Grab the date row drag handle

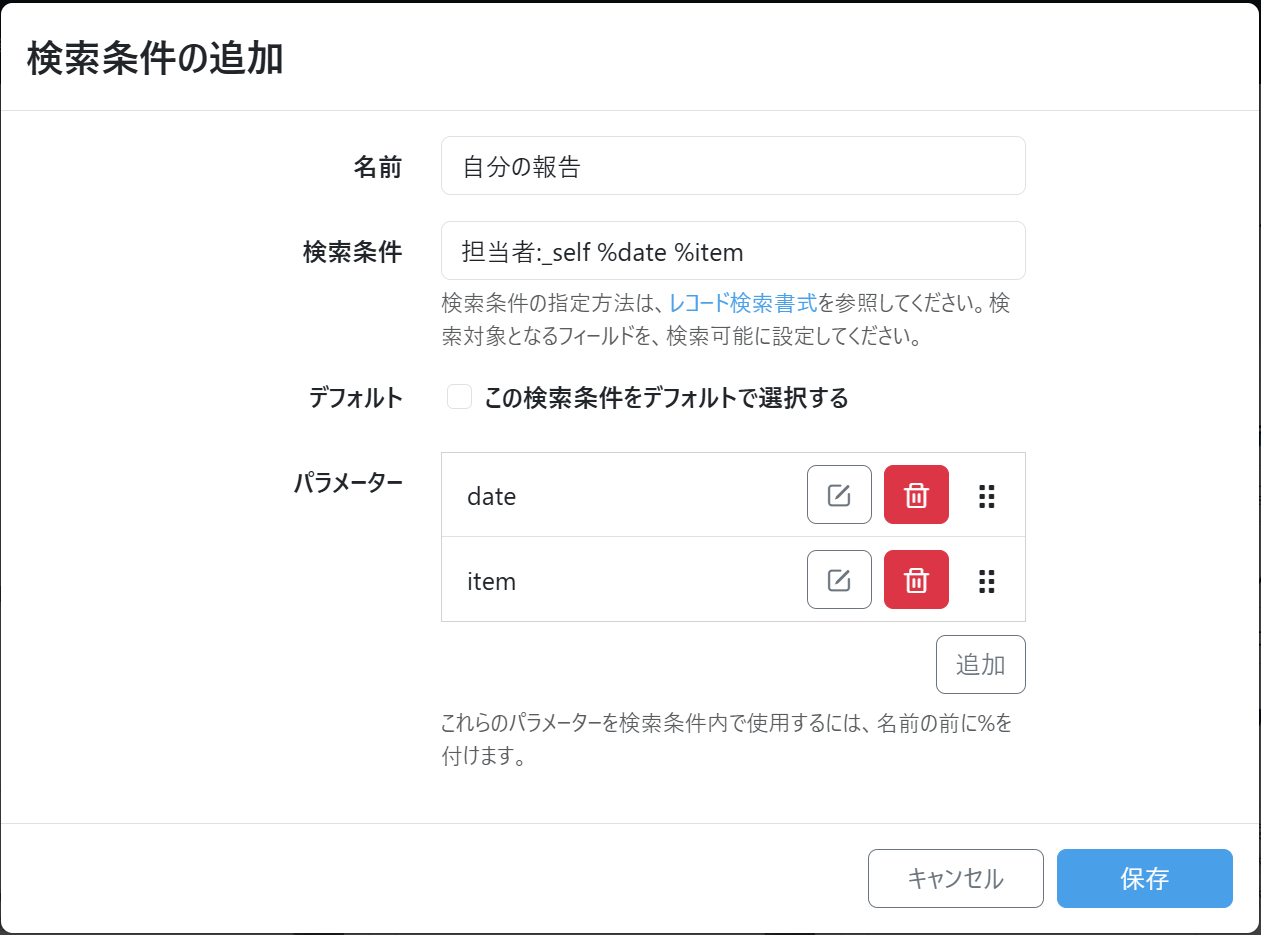(986, 496)
